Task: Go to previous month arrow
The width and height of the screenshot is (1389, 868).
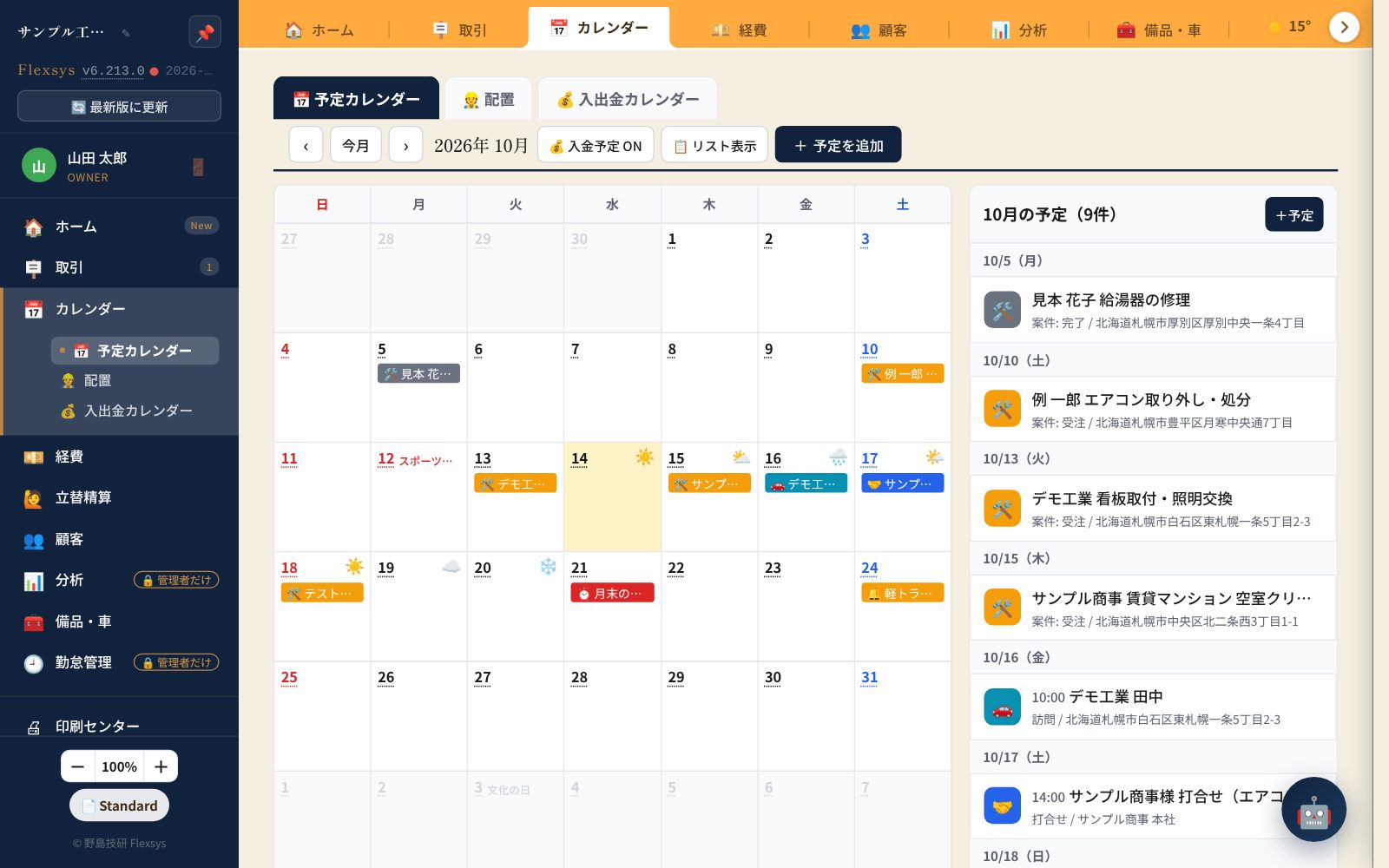Action: pyautogui.click(x=306, y=145)
